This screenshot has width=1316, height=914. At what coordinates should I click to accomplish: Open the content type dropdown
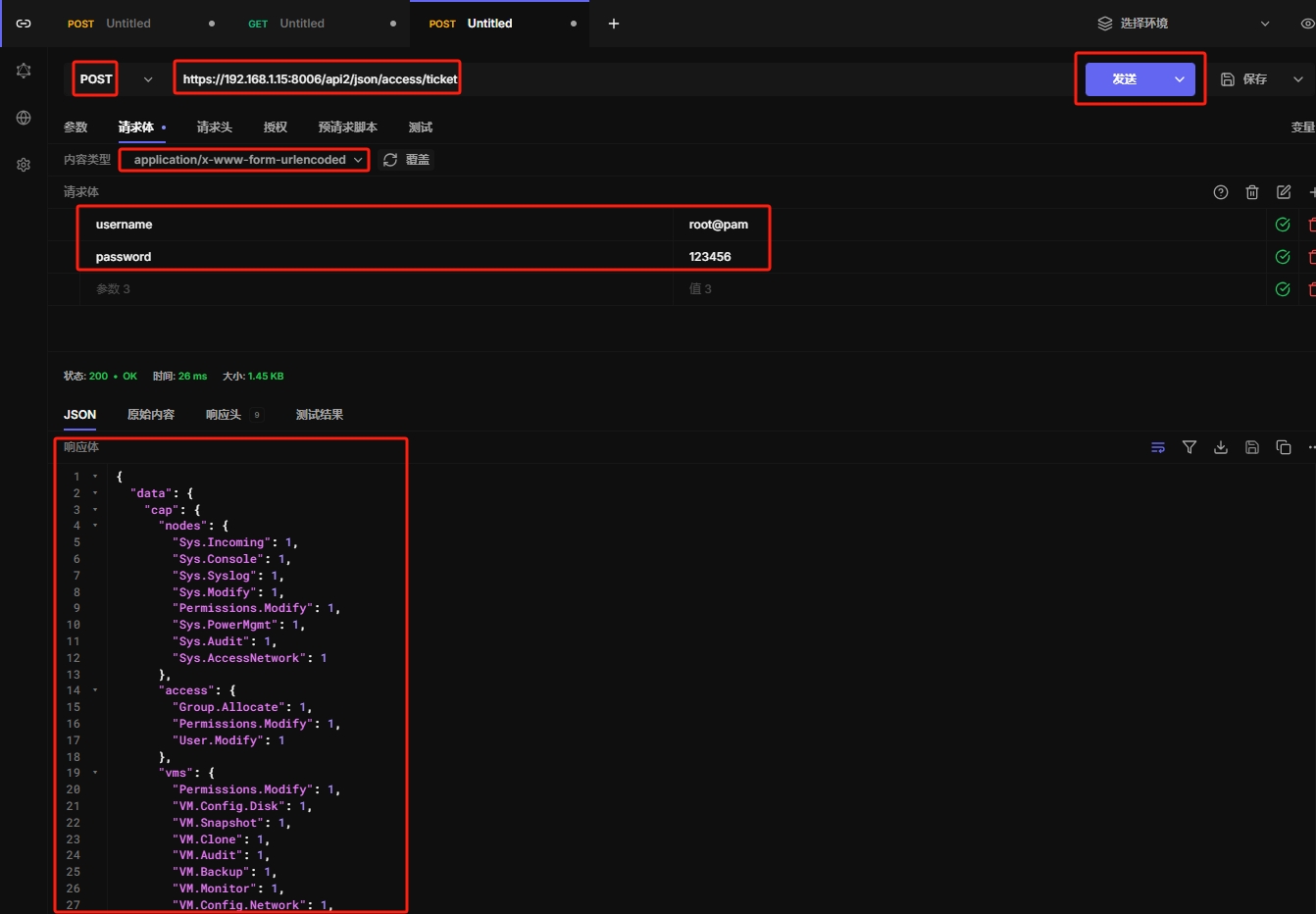[244, 160]
